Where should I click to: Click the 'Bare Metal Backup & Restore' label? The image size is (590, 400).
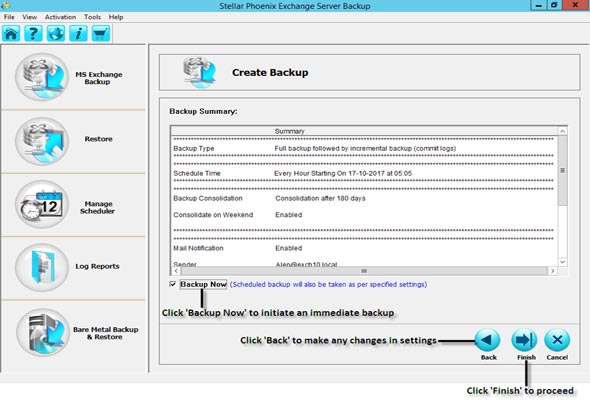[105, 333]
